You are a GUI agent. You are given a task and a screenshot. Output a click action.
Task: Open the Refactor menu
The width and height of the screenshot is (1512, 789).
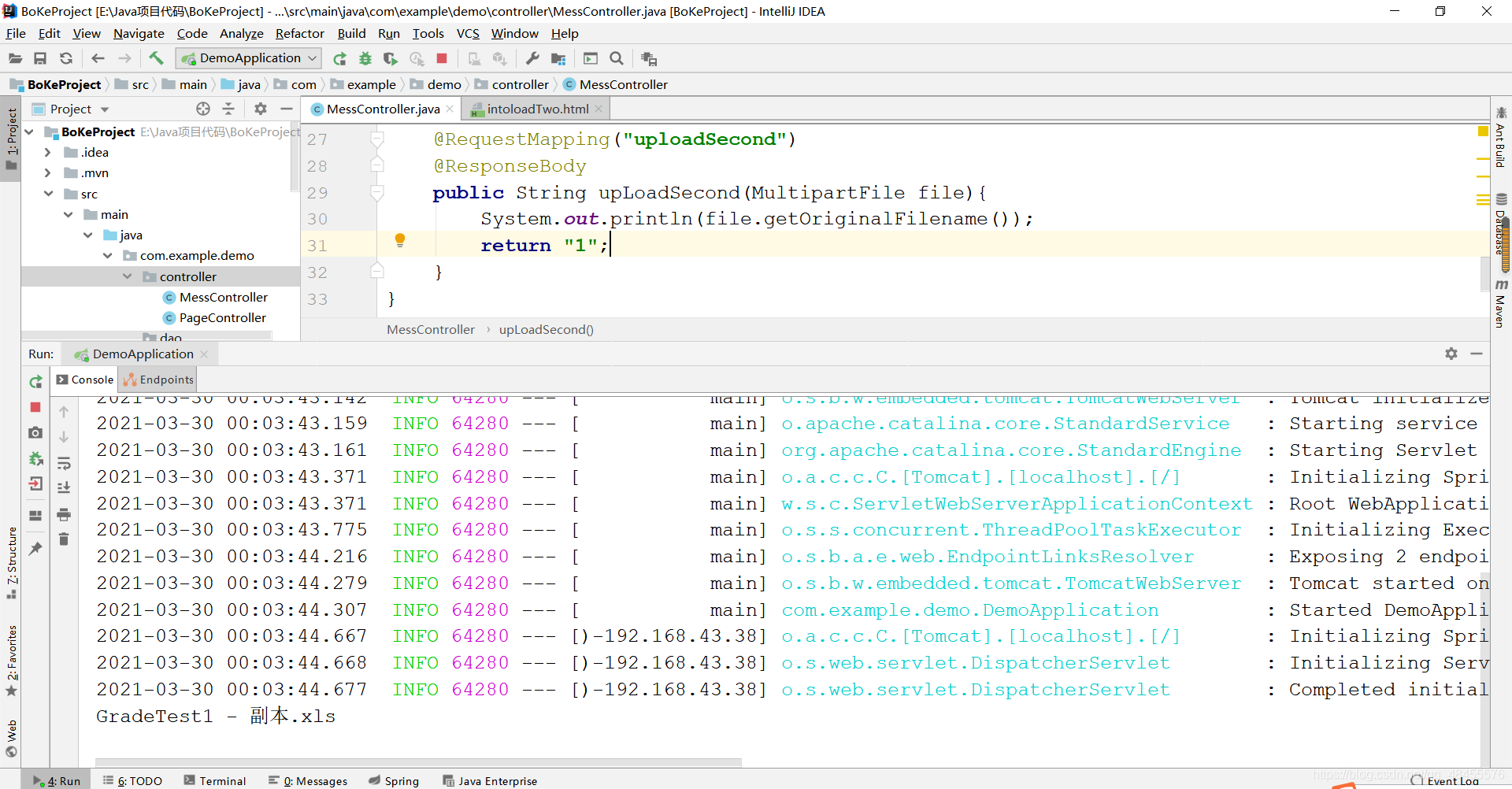299,33
